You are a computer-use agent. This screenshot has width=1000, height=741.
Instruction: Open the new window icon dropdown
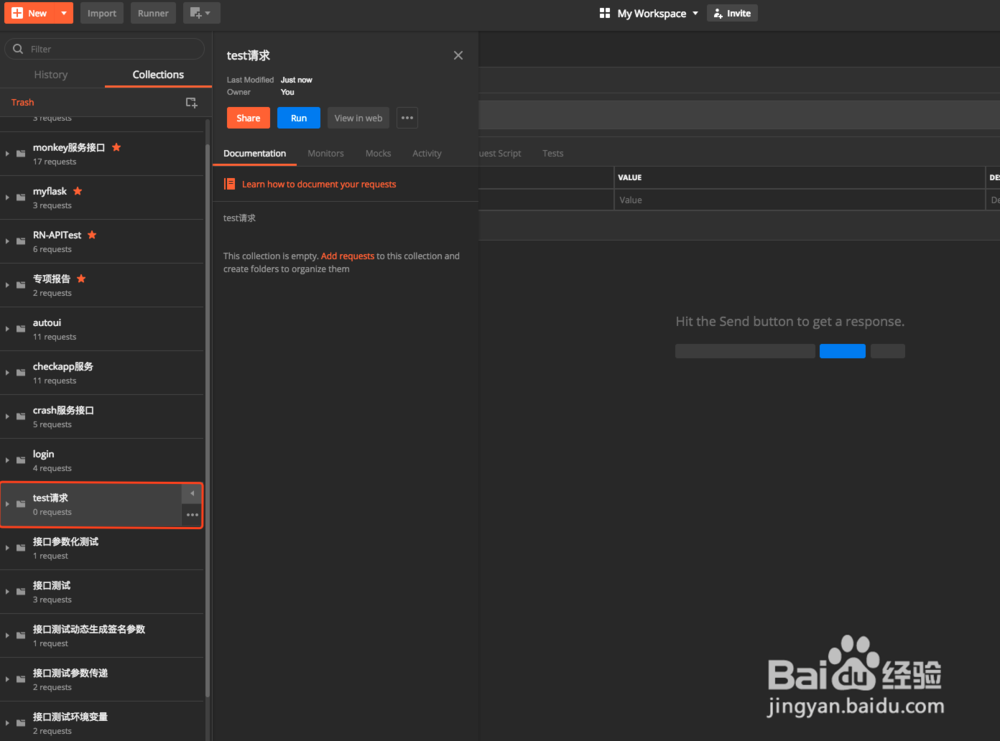tap(201, 13)
